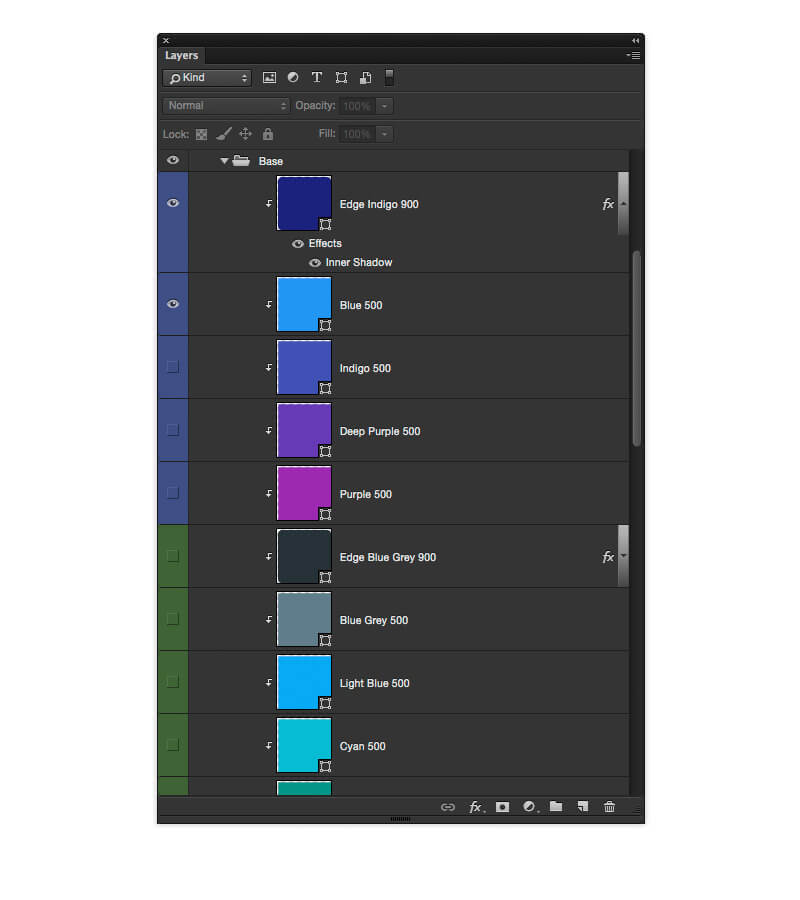The height and width of the screenshot is (900, 800).
Task: Filter for type layers icon
Action: point(317,77)
